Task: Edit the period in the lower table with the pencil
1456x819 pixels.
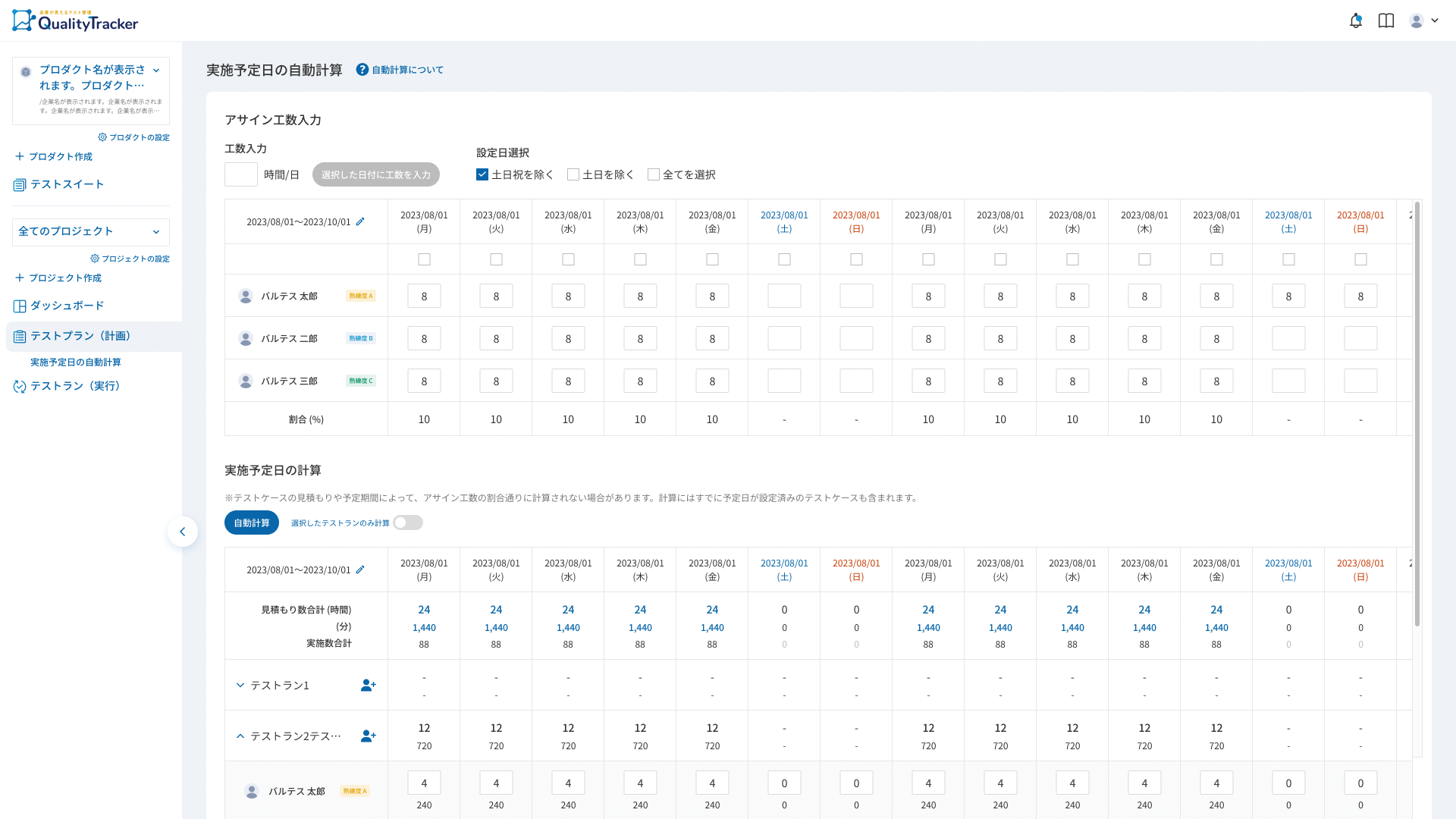Action: pyautogui.click(x=360, y=570)
